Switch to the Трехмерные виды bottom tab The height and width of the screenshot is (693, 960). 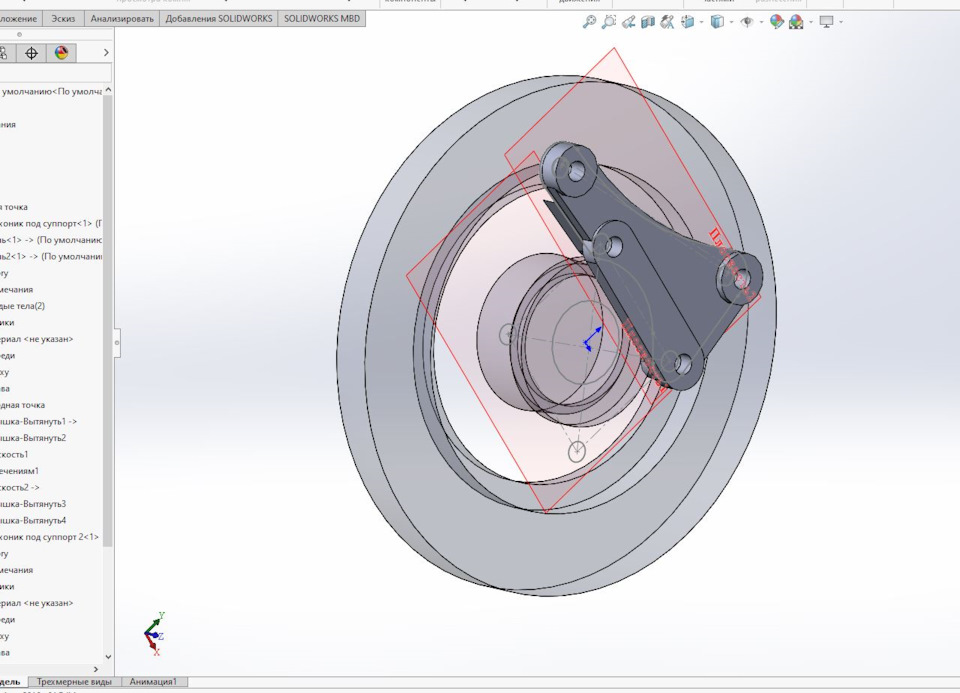click(74, 681)
